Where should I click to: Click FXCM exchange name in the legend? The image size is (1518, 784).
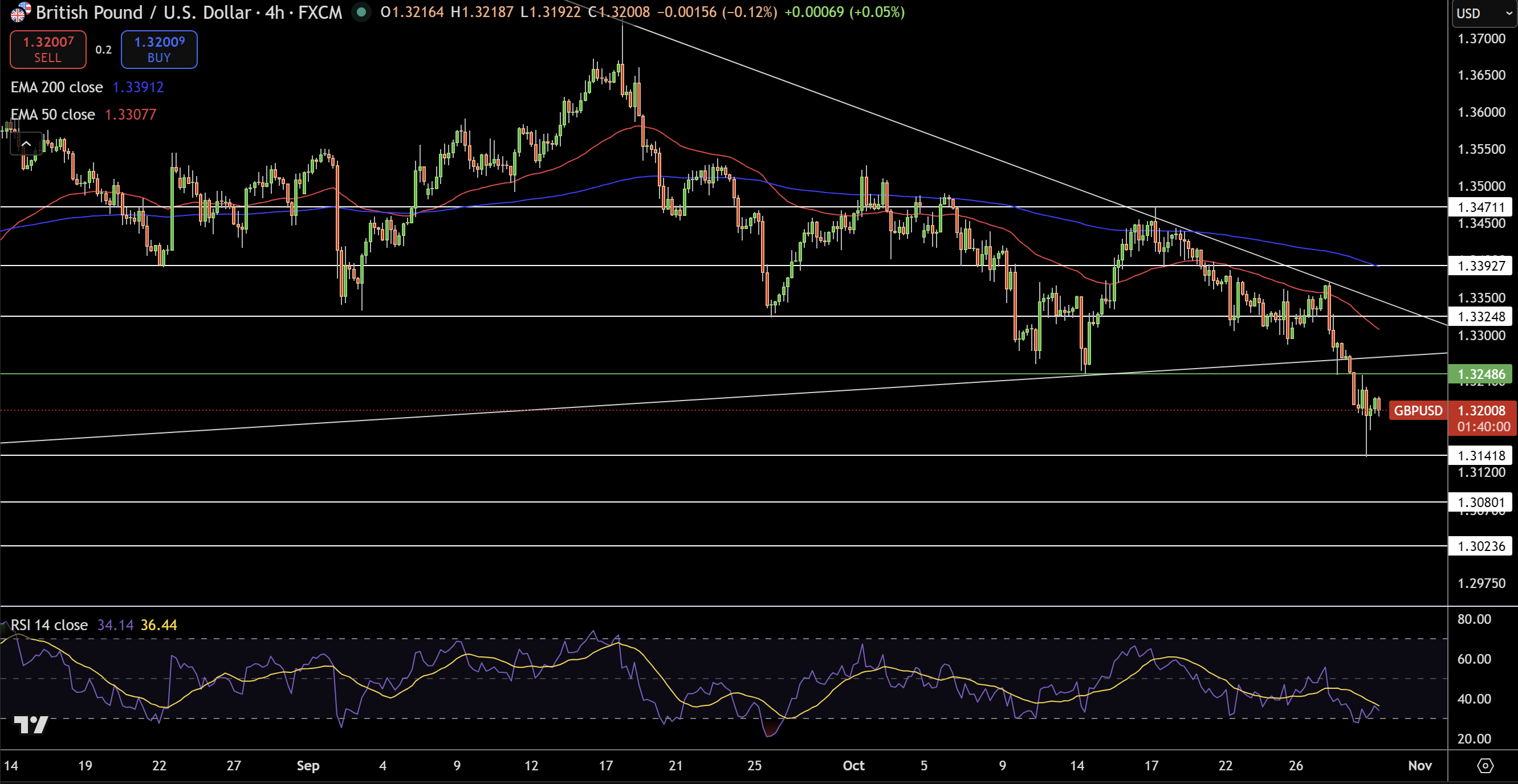(x=321, y=13)
